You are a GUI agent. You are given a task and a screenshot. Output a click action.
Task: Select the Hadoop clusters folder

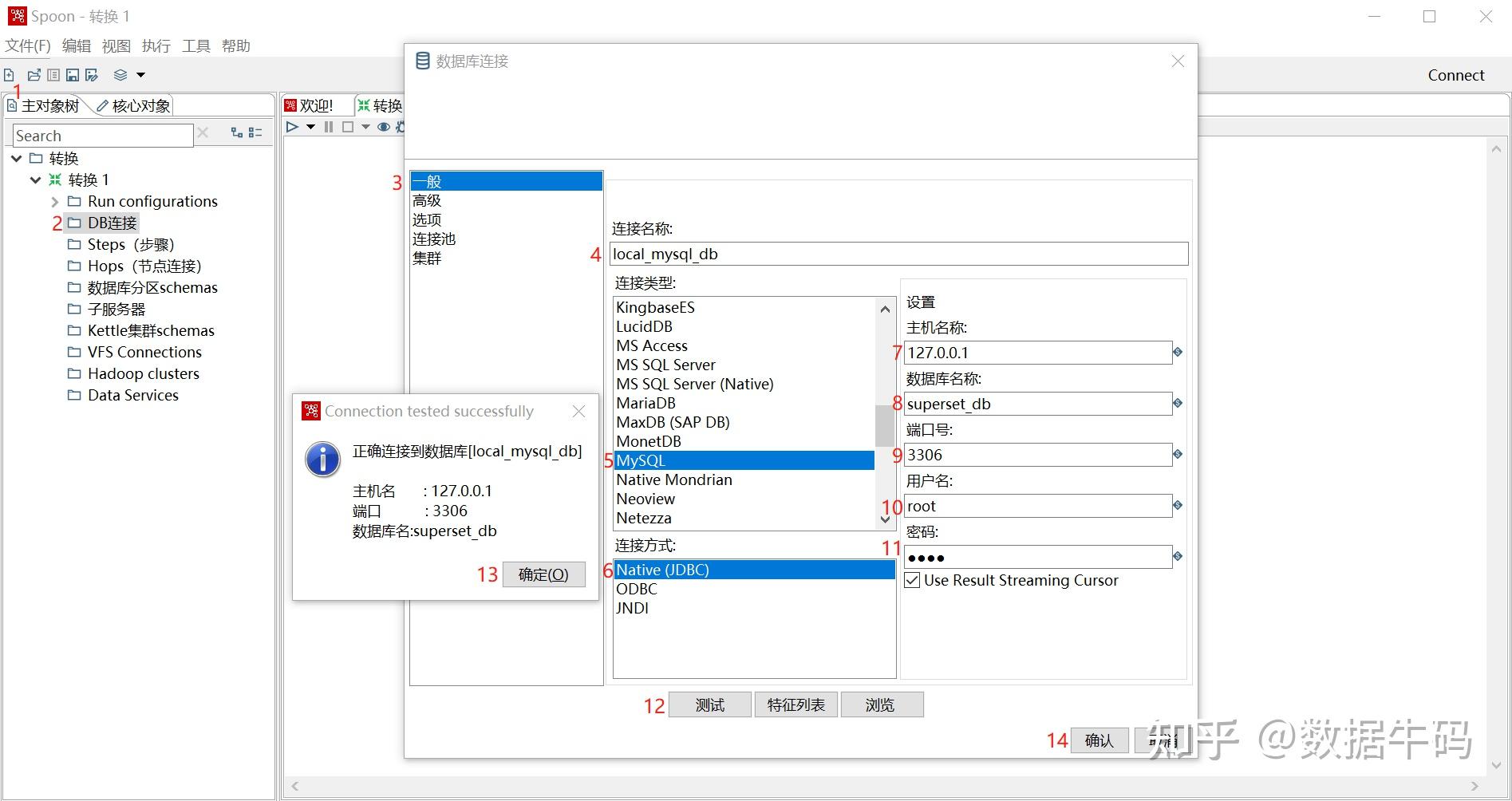coord(133,373)
